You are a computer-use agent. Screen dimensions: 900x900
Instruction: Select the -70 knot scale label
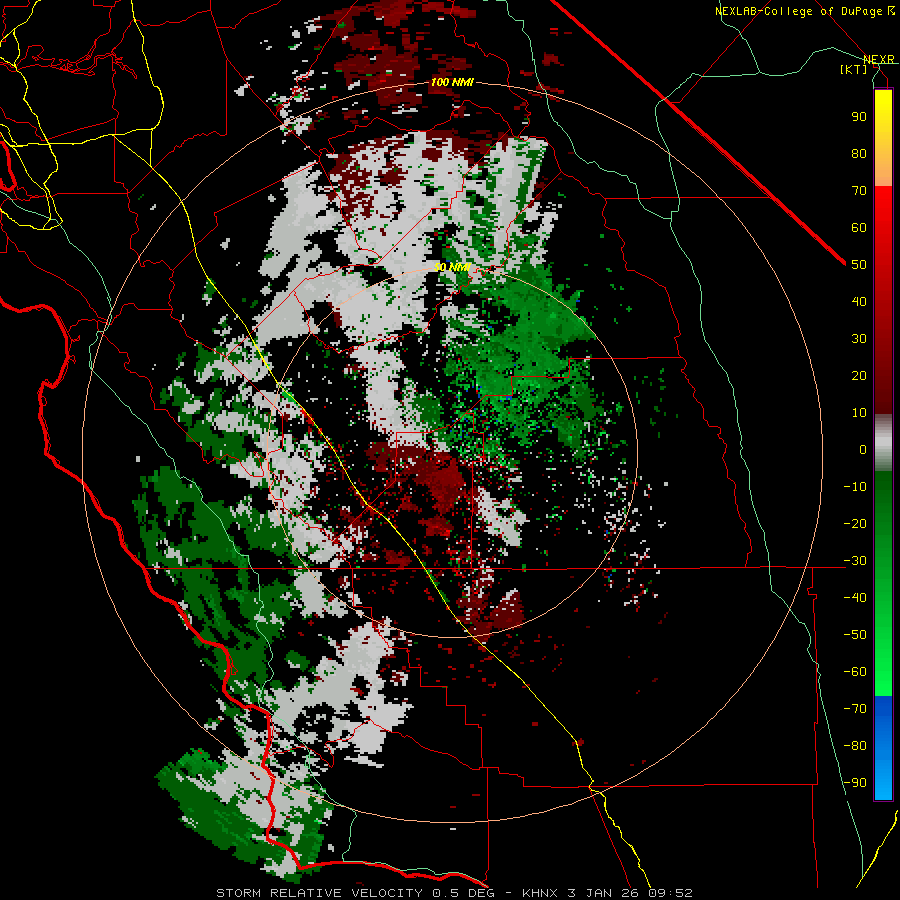(855, 709)
